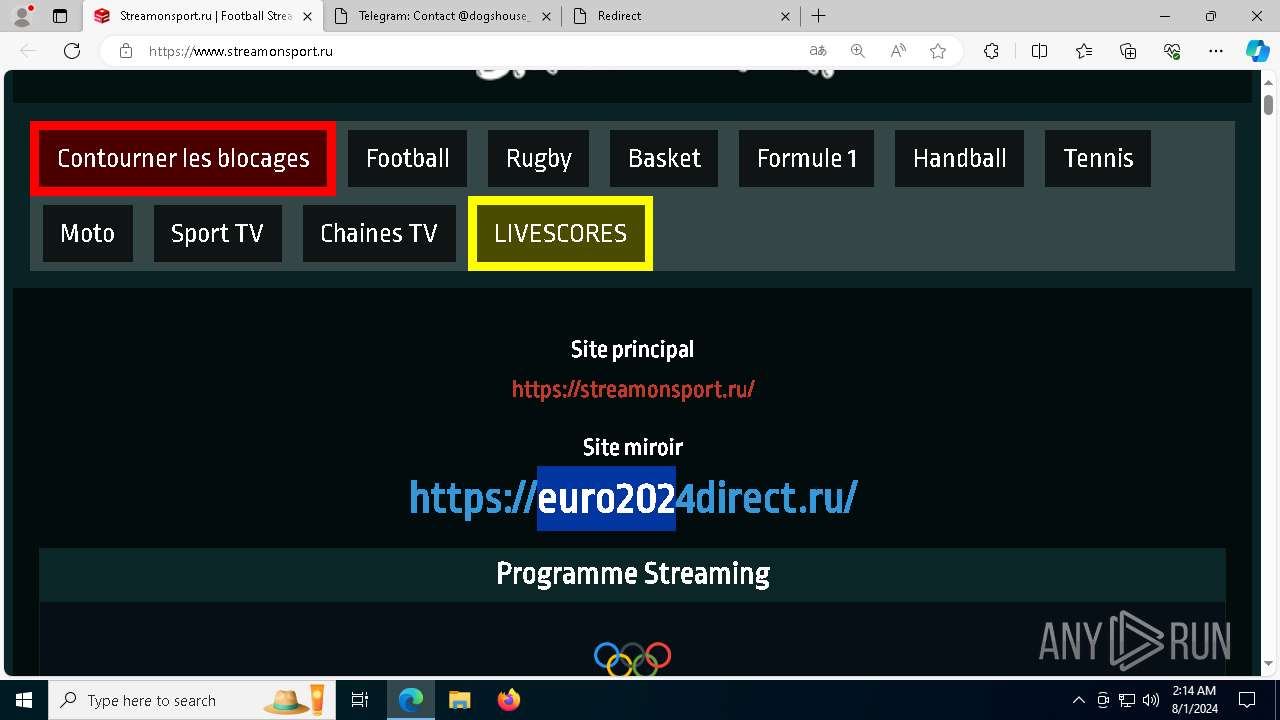
Task: Close the Redirect tab
Action: [786, 16]
